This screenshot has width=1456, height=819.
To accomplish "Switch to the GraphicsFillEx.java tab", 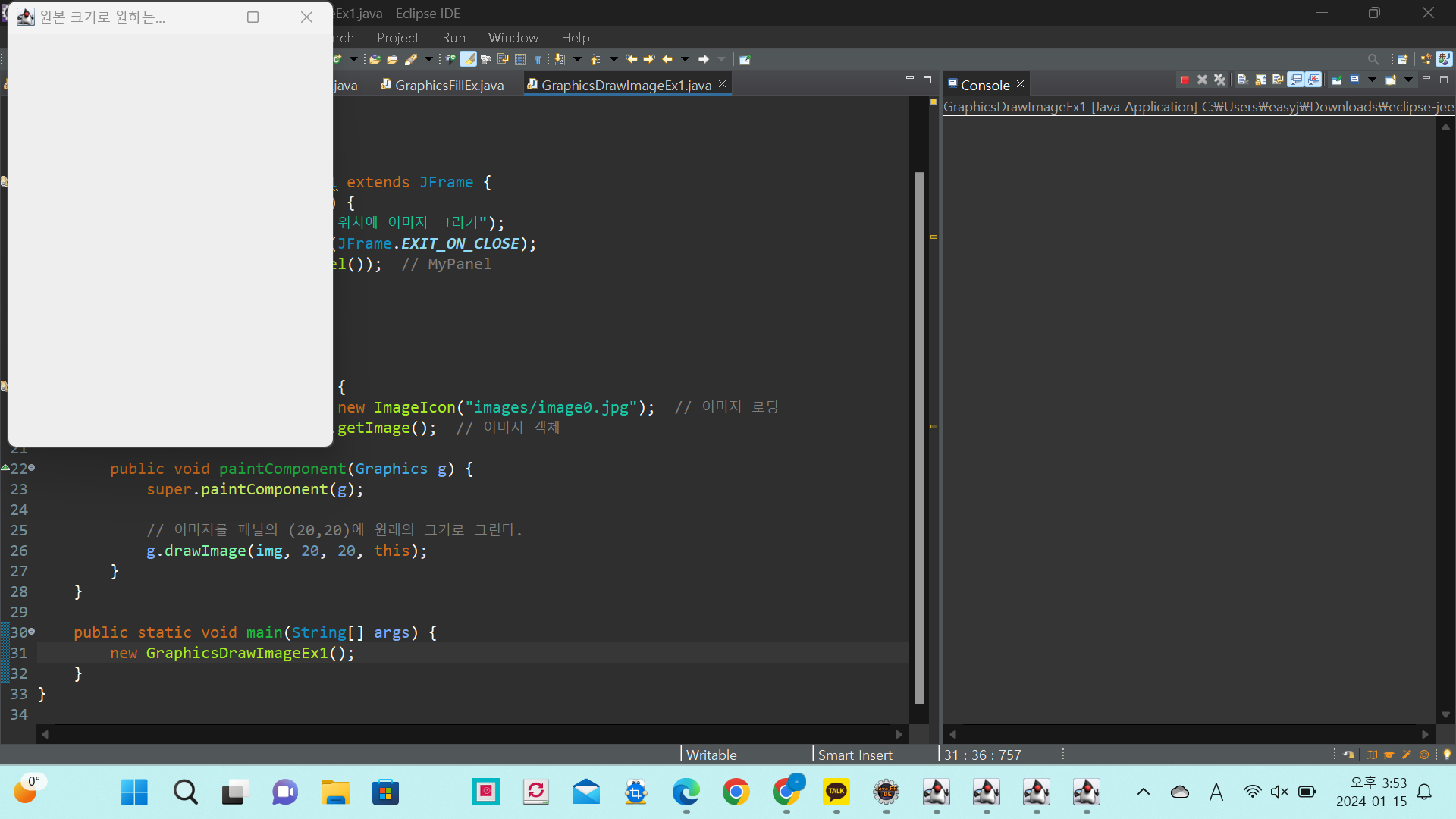I will 449,85.
